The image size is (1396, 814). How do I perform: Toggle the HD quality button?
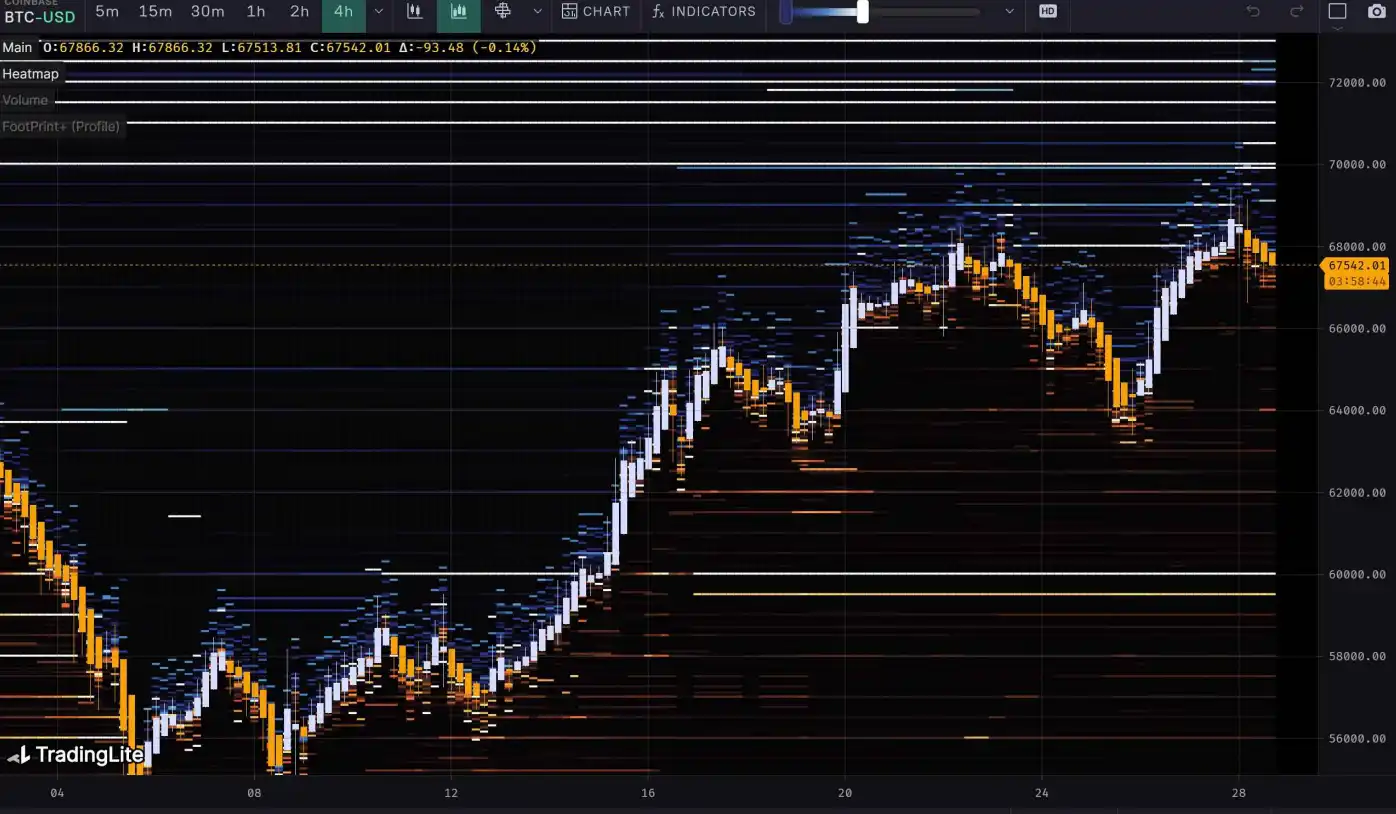1047,12
